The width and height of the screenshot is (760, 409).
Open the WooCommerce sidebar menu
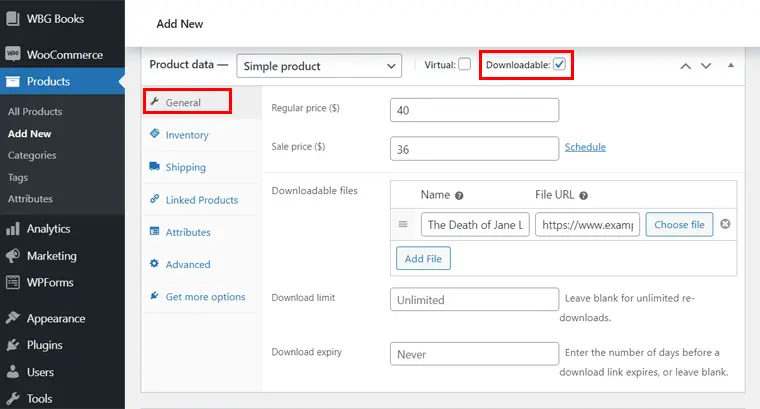click(62, 54)
